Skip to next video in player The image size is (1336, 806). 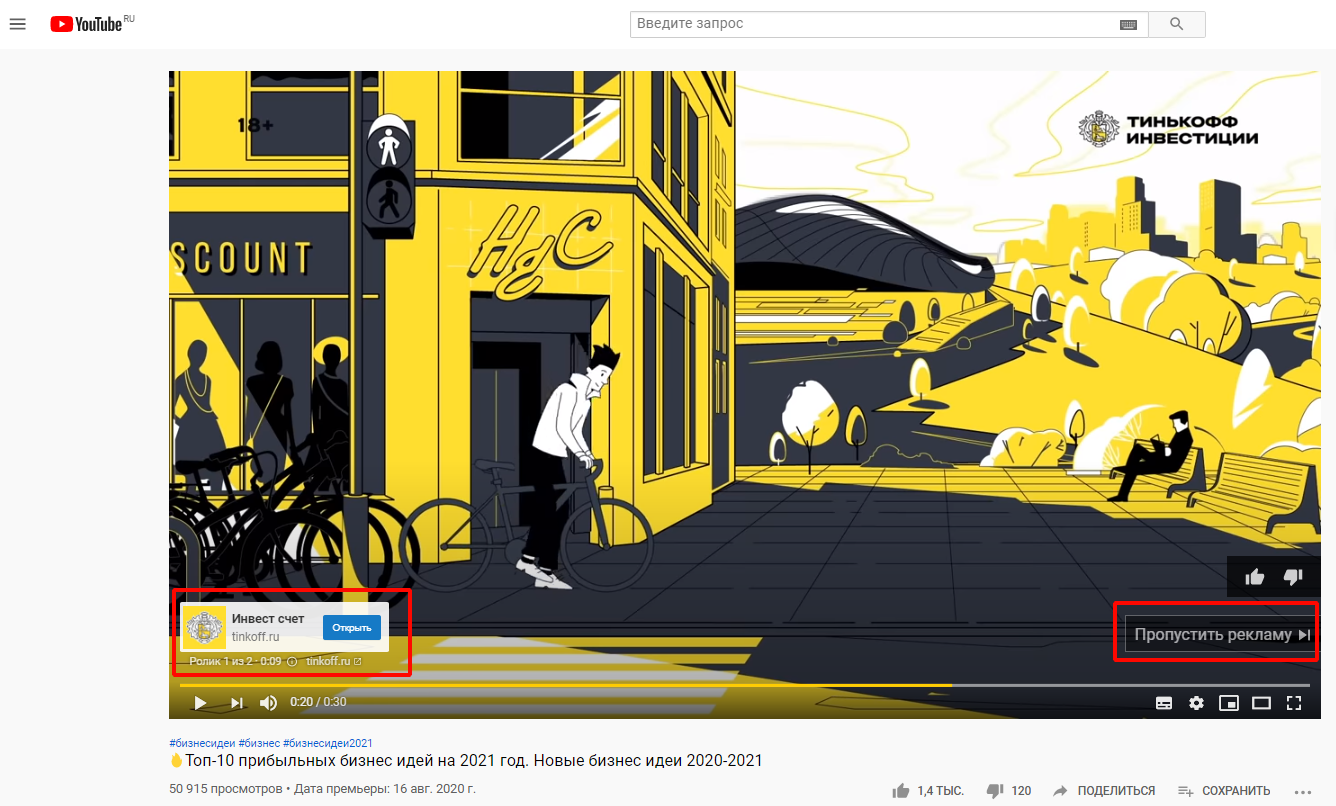pos(237,703)
